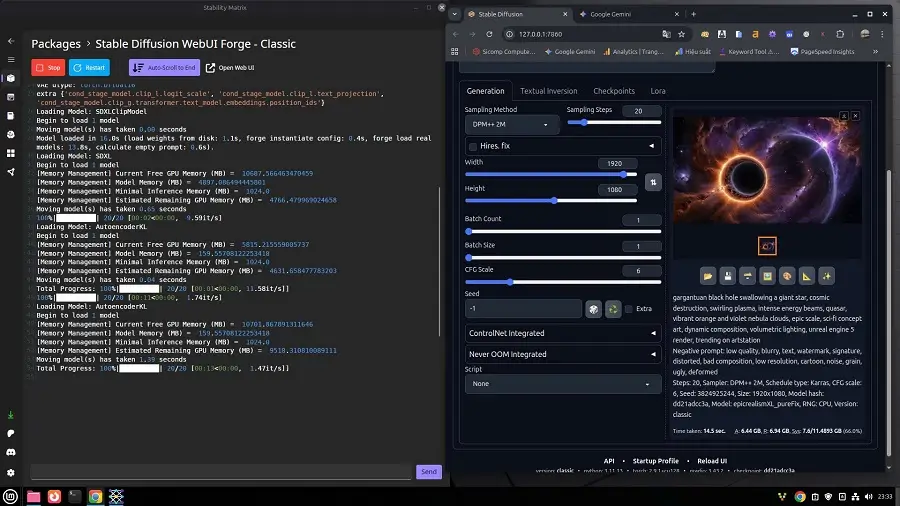Click Open Web UI button
Image resolution: width=900 pixels, height=506 pixels.
pyautogui.click(x=230, y=68)
